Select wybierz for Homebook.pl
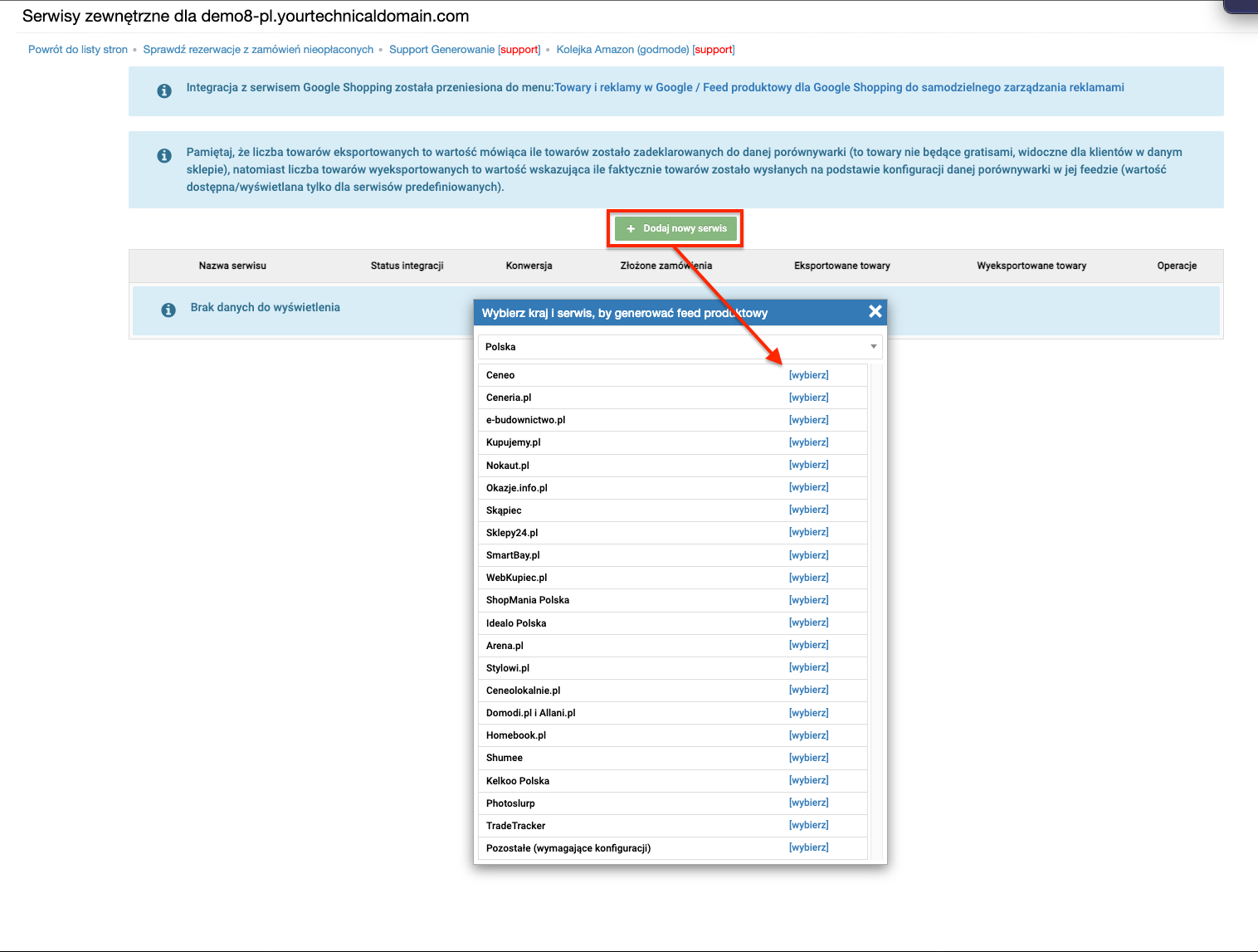Viewport: 1258px width, 952px height. [808, 735]
